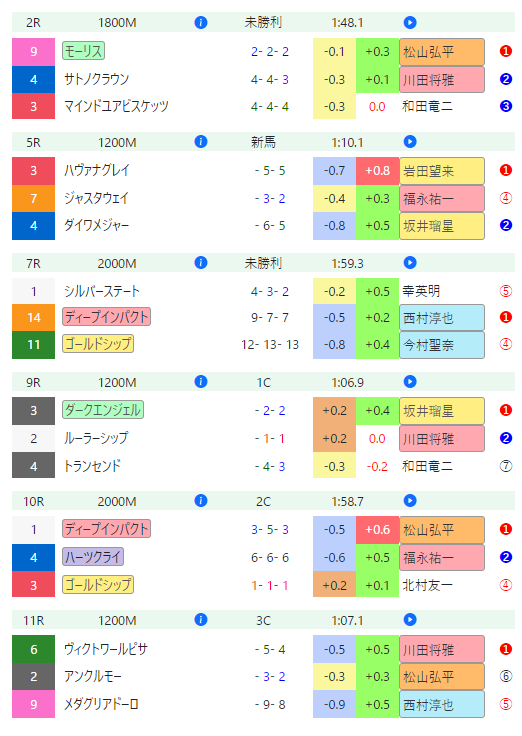Open the info icon for race 11R
Image resolution: width=522 pixels, height=736 pixels.
click(x=201, y=620)
